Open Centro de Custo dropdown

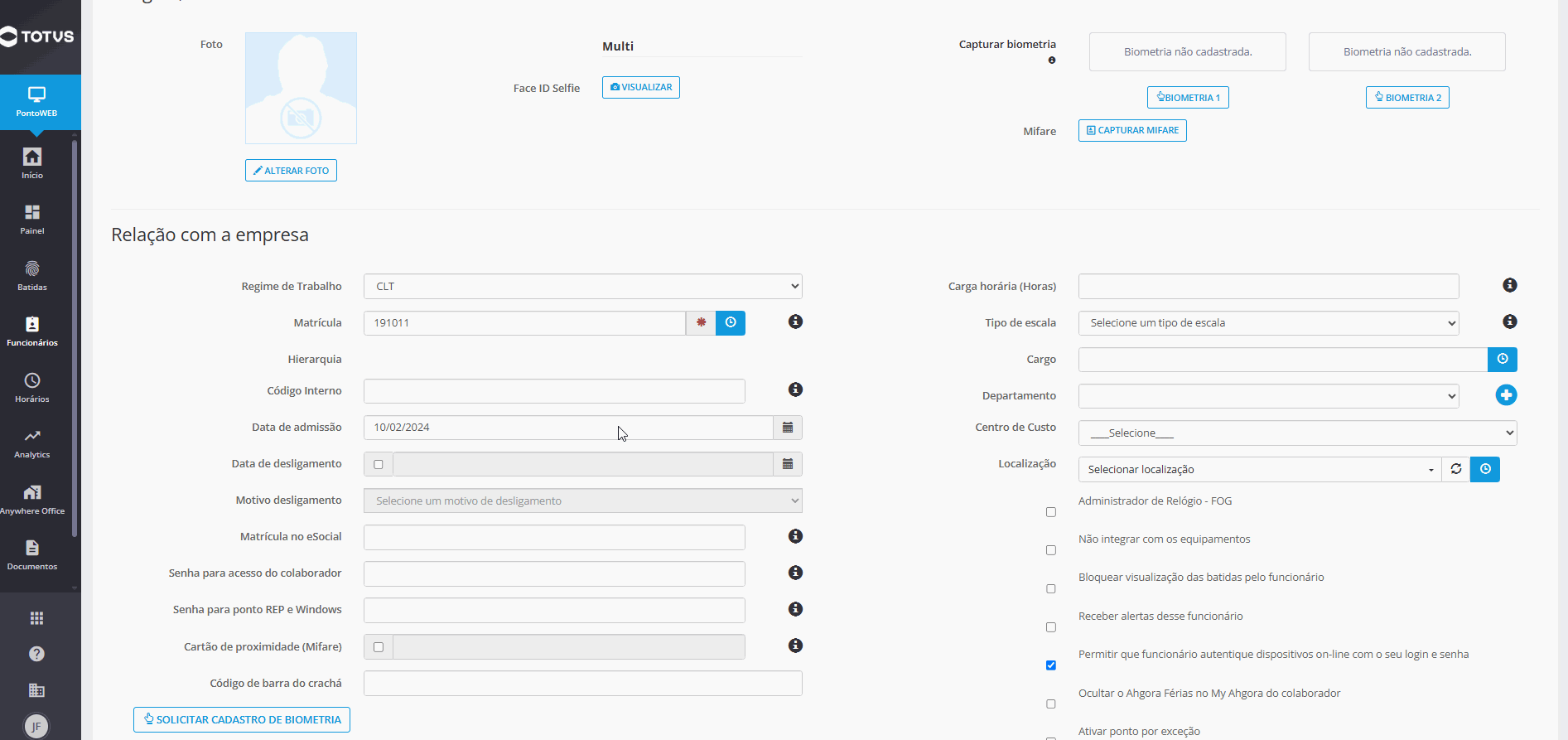point(1298,433)
